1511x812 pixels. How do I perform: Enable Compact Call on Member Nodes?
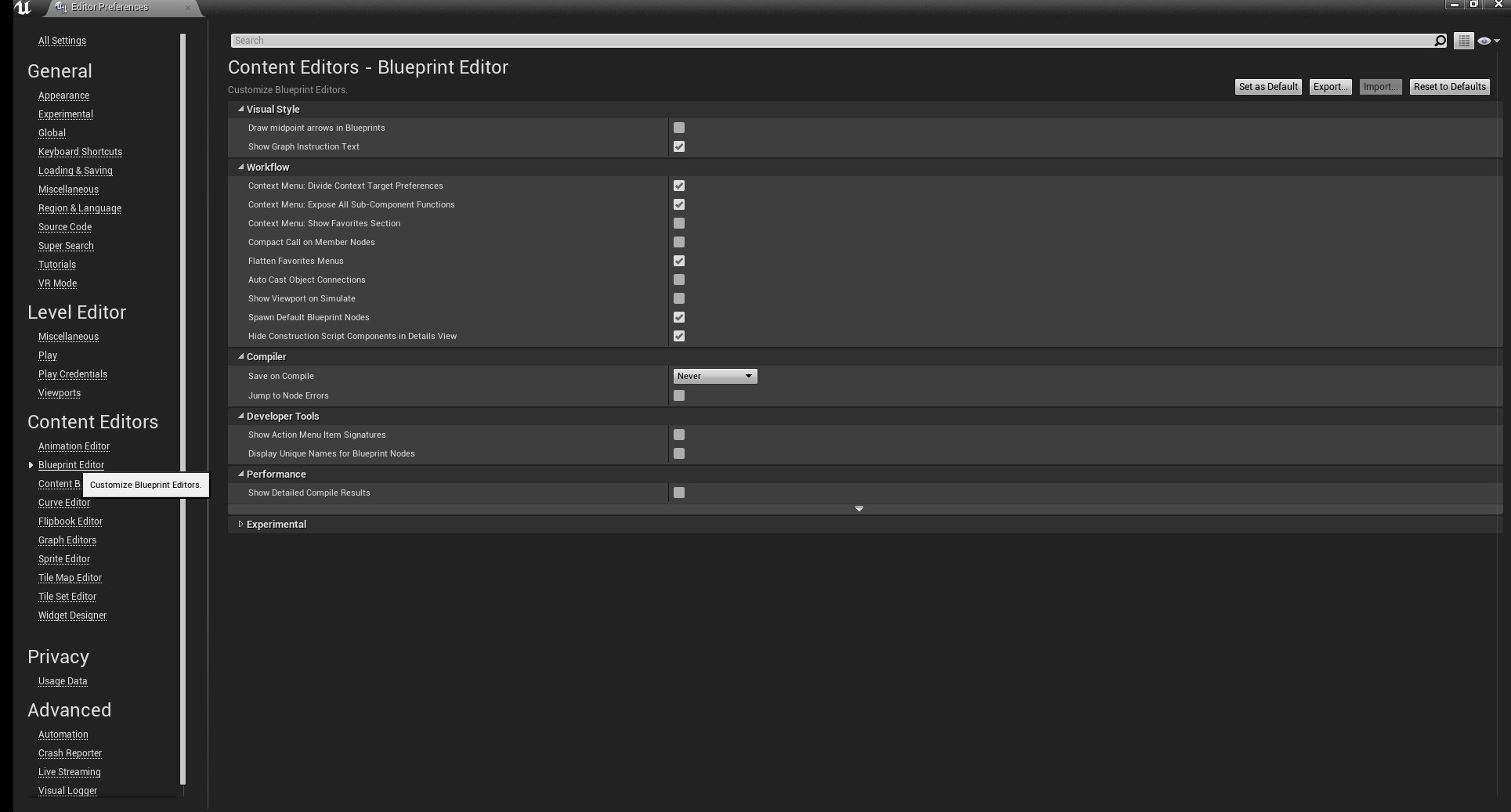679,242
